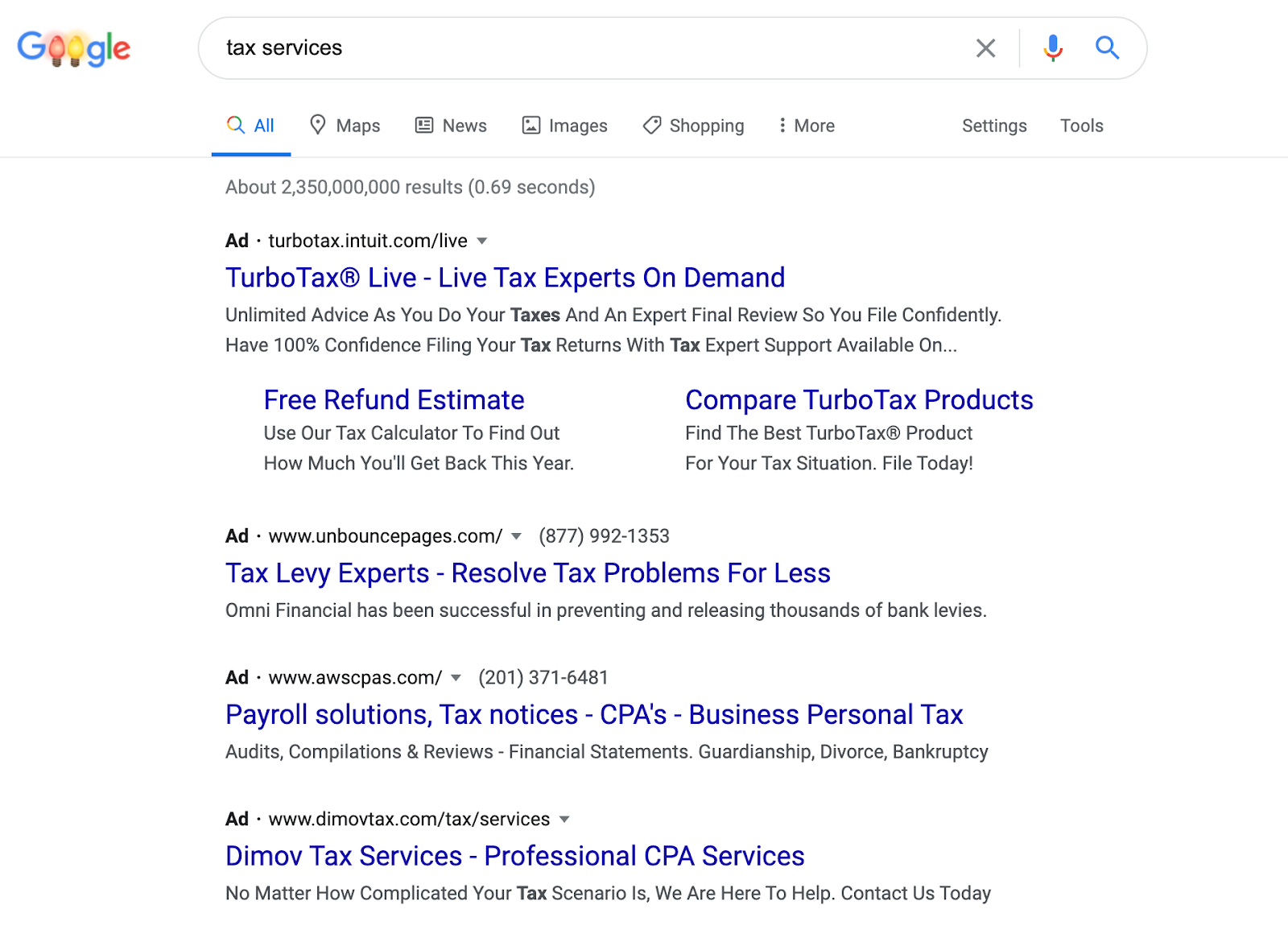1288x930 pixels.
Task: Open TurboTax Live ad headline link
Action: [505, 277]
